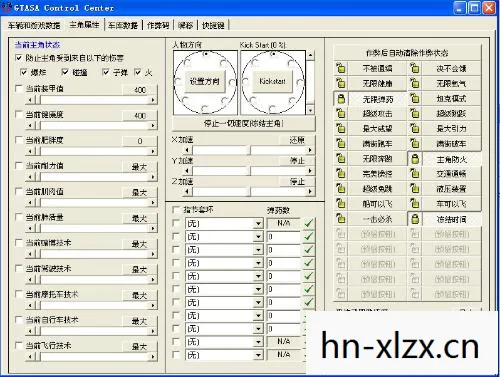
Task: Click left arrow of 当前肥胖度 slider
Action: point(31,151)
